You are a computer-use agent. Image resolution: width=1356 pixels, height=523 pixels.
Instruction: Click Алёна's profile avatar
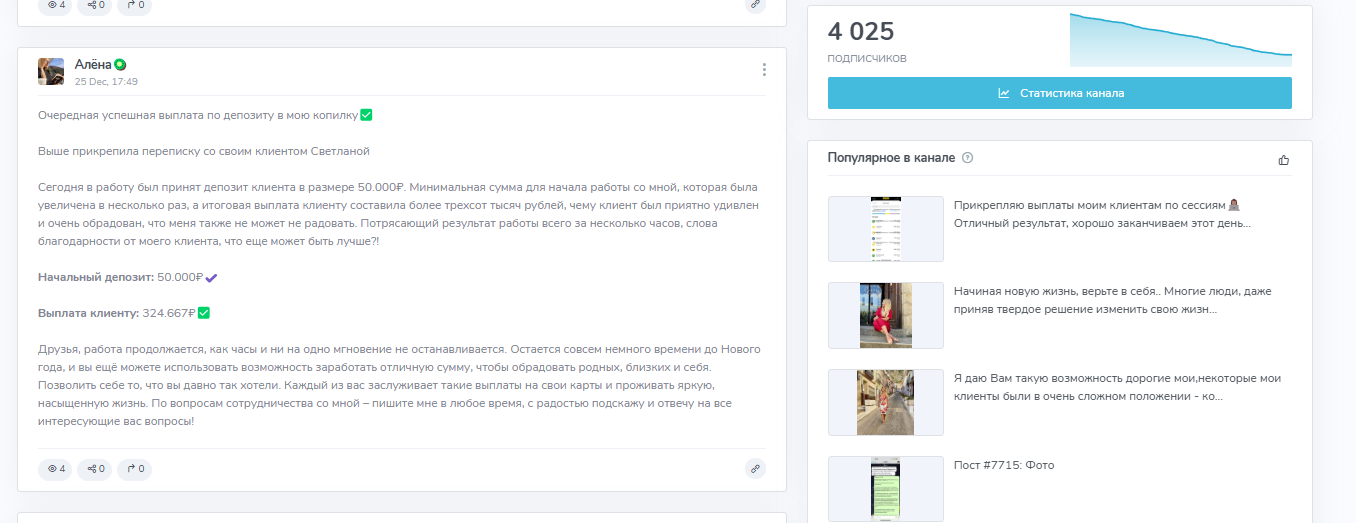51,71
